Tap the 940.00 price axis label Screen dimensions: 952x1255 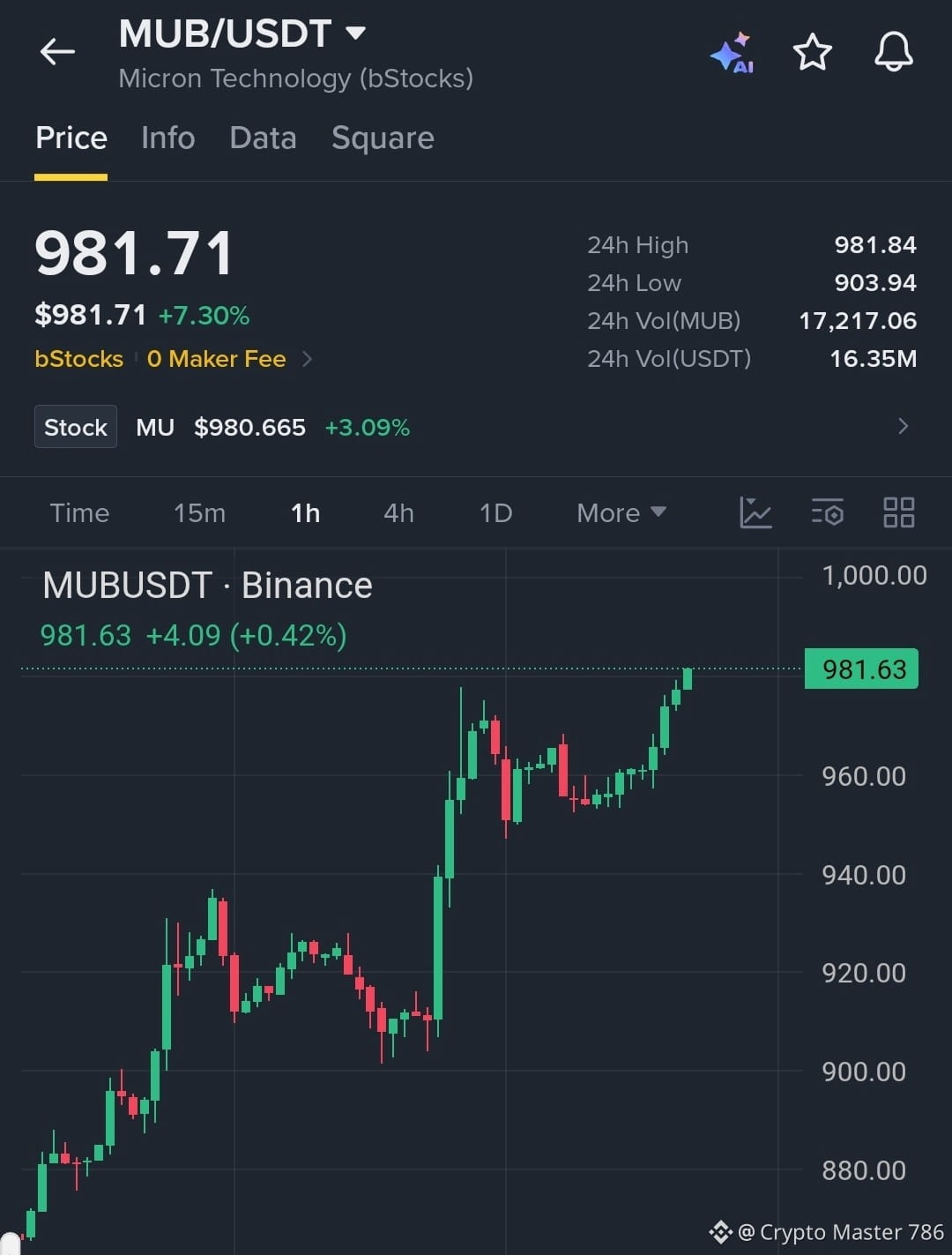point(864,875)
